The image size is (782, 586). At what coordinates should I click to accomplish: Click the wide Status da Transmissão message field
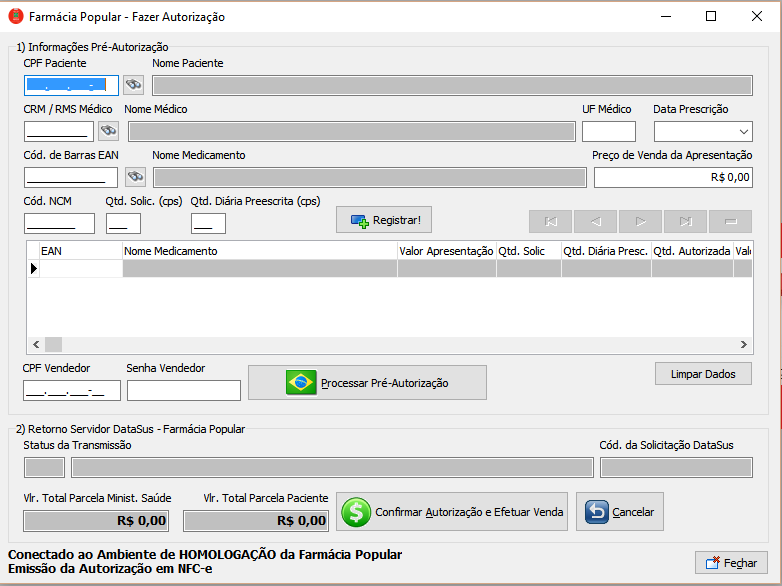pos(332,468)
